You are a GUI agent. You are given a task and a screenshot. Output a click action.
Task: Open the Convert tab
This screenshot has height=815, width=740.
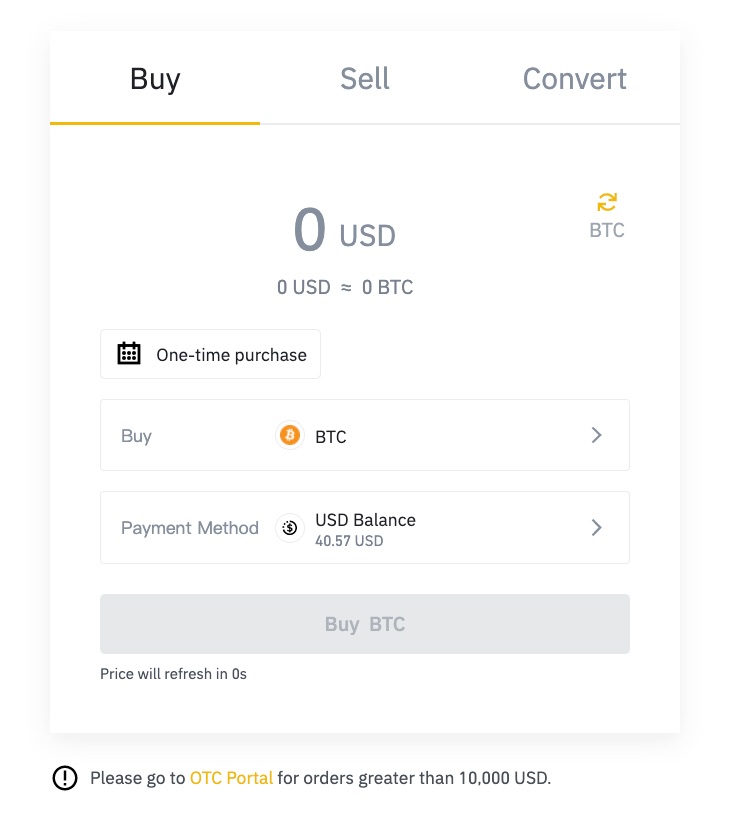pyautogui.click(x=574, y=79)
